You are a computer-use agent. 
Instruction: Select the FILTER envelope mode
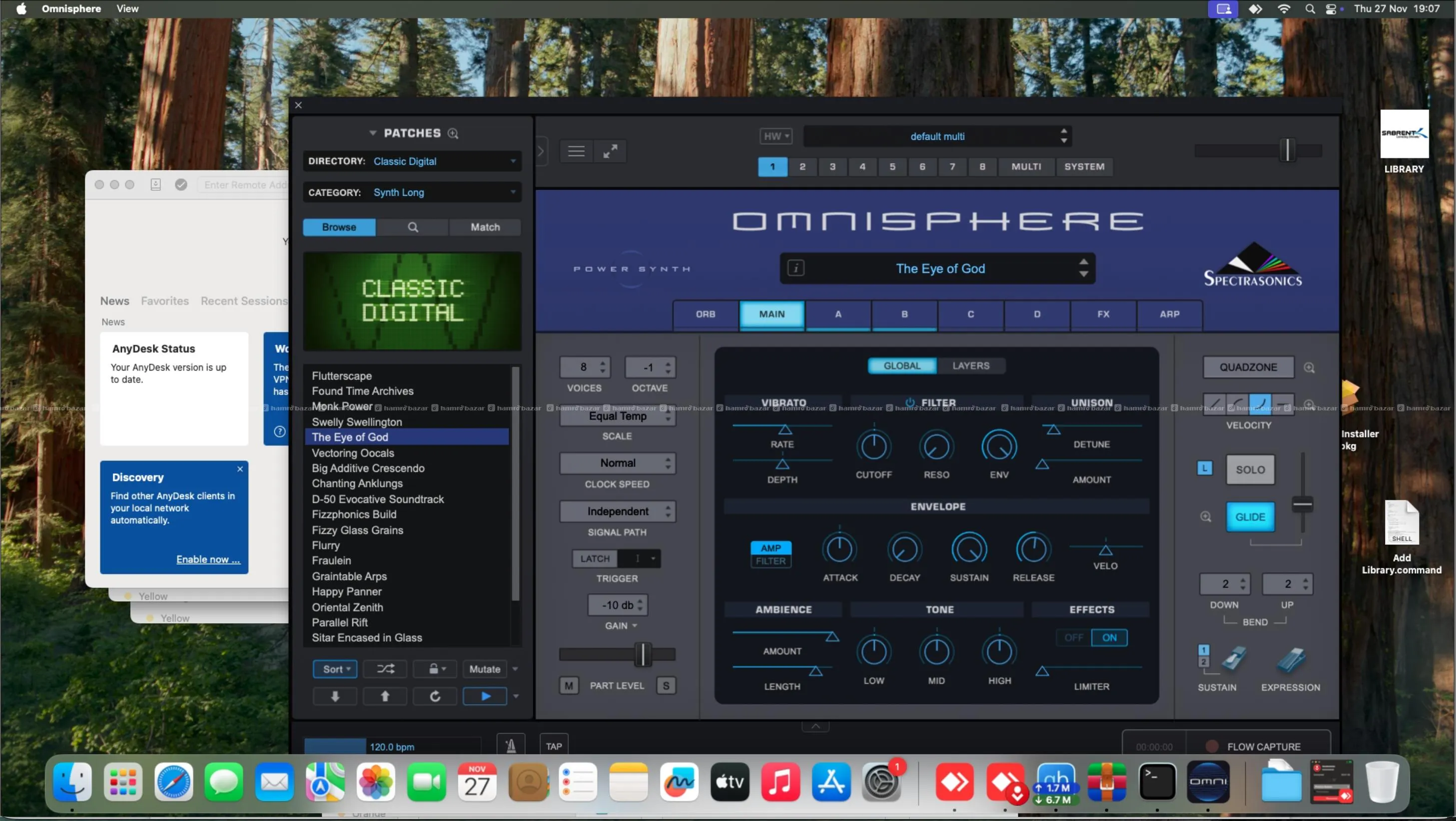coord(771,561)
